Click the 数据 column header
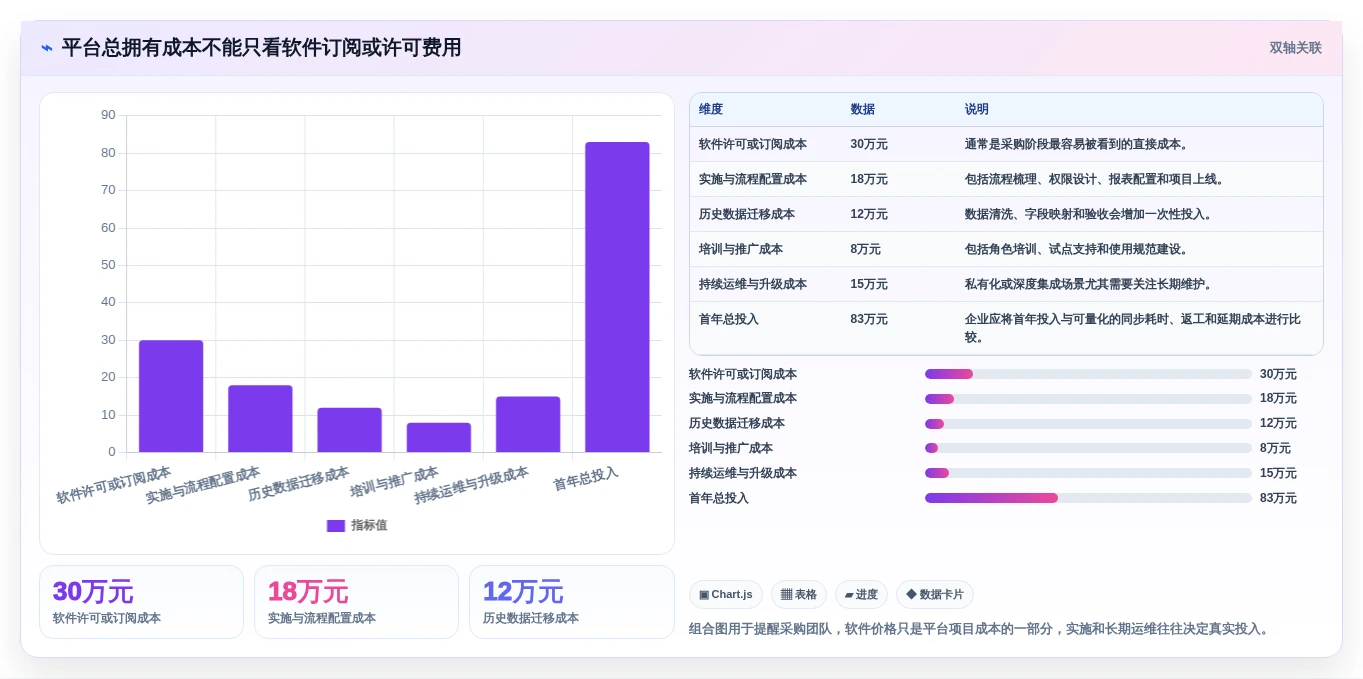The width and height of the screenshot is (1363, 679). (863, 109)
